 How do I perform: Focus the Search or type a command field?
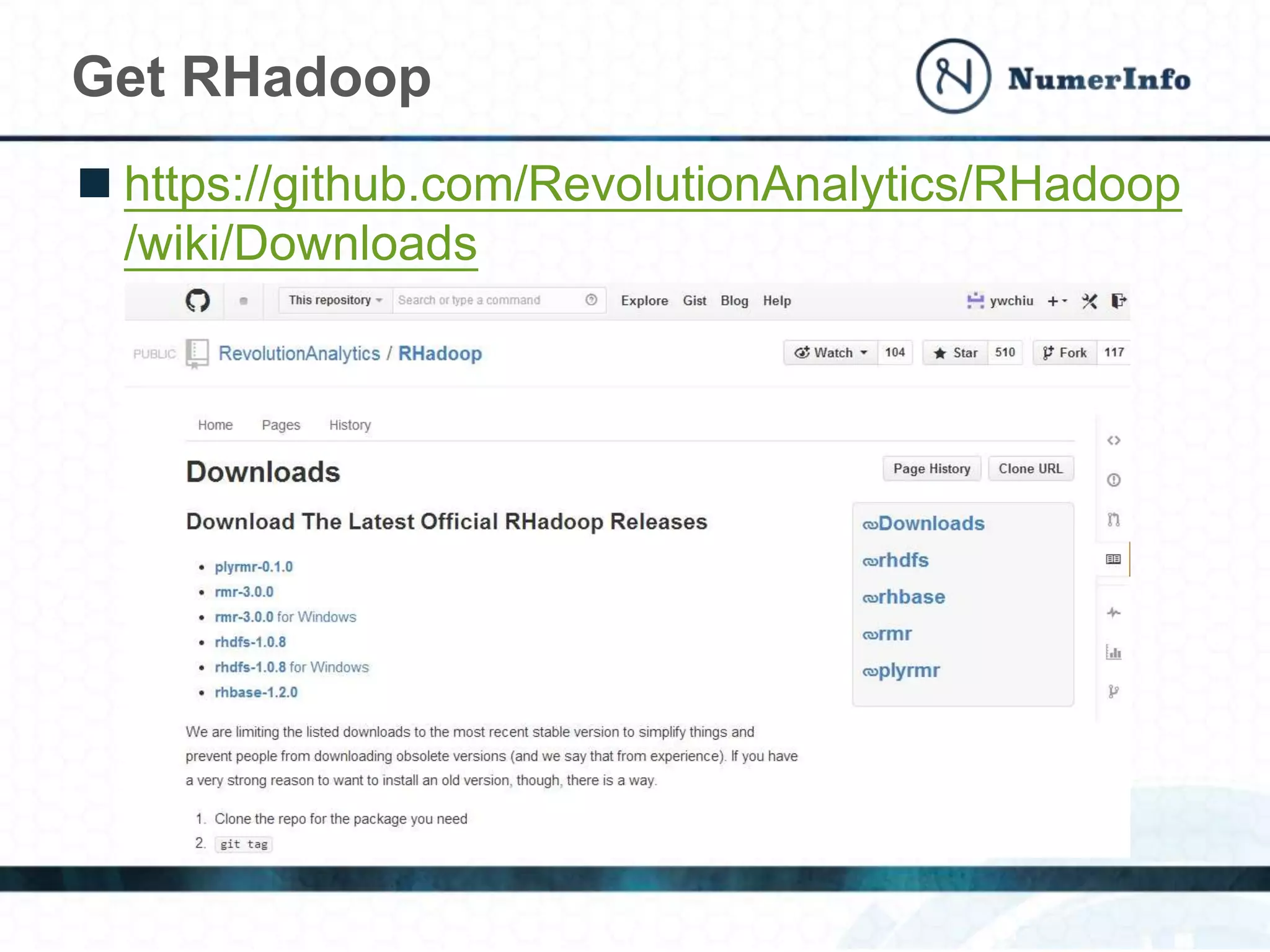[x=499, y=301]
